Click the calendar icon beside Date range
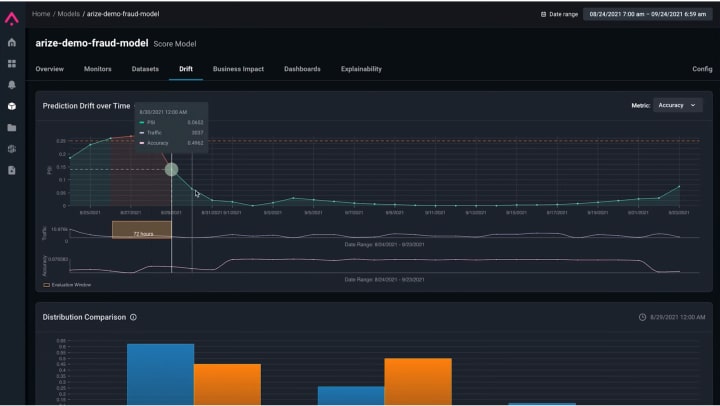The height and width of the screenshot is (406, 720). point(543,14)
